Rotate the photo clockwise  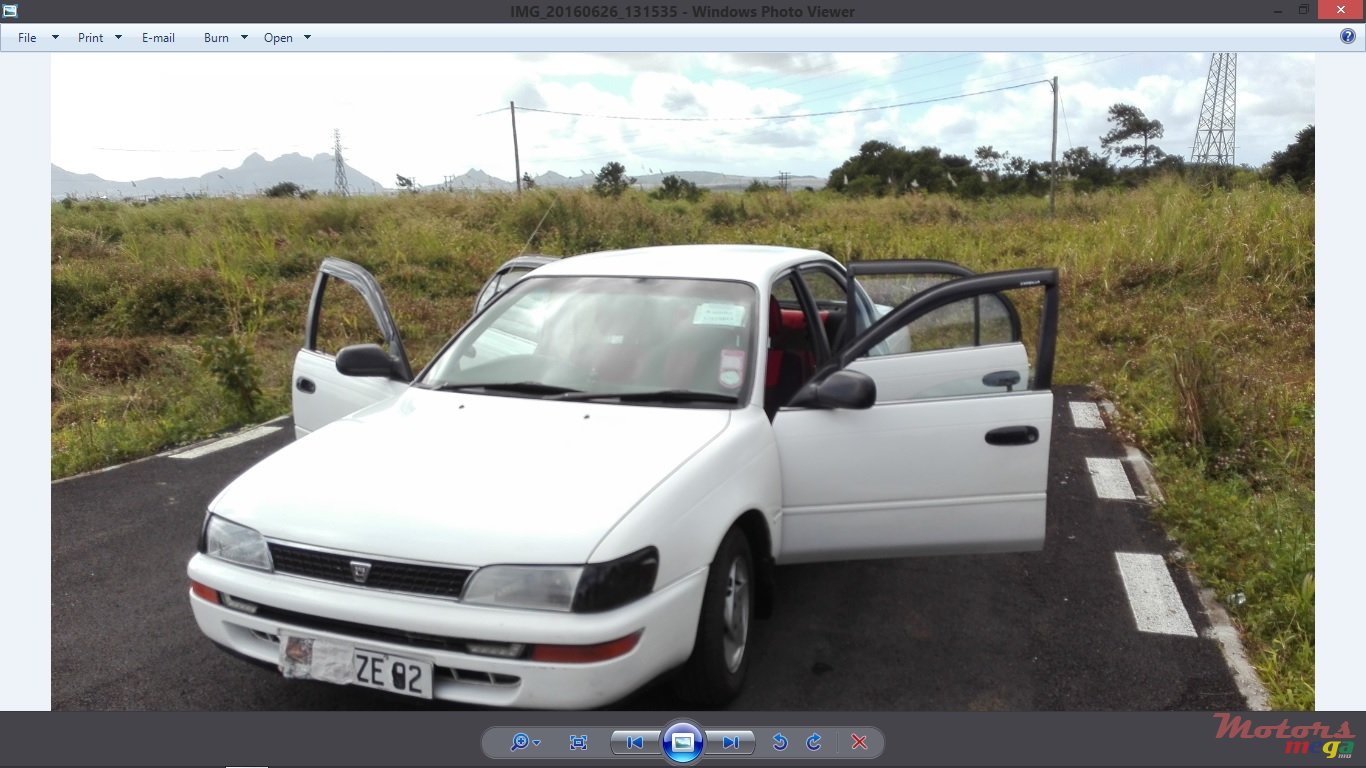pyautogui.click(x=812, y=742)
